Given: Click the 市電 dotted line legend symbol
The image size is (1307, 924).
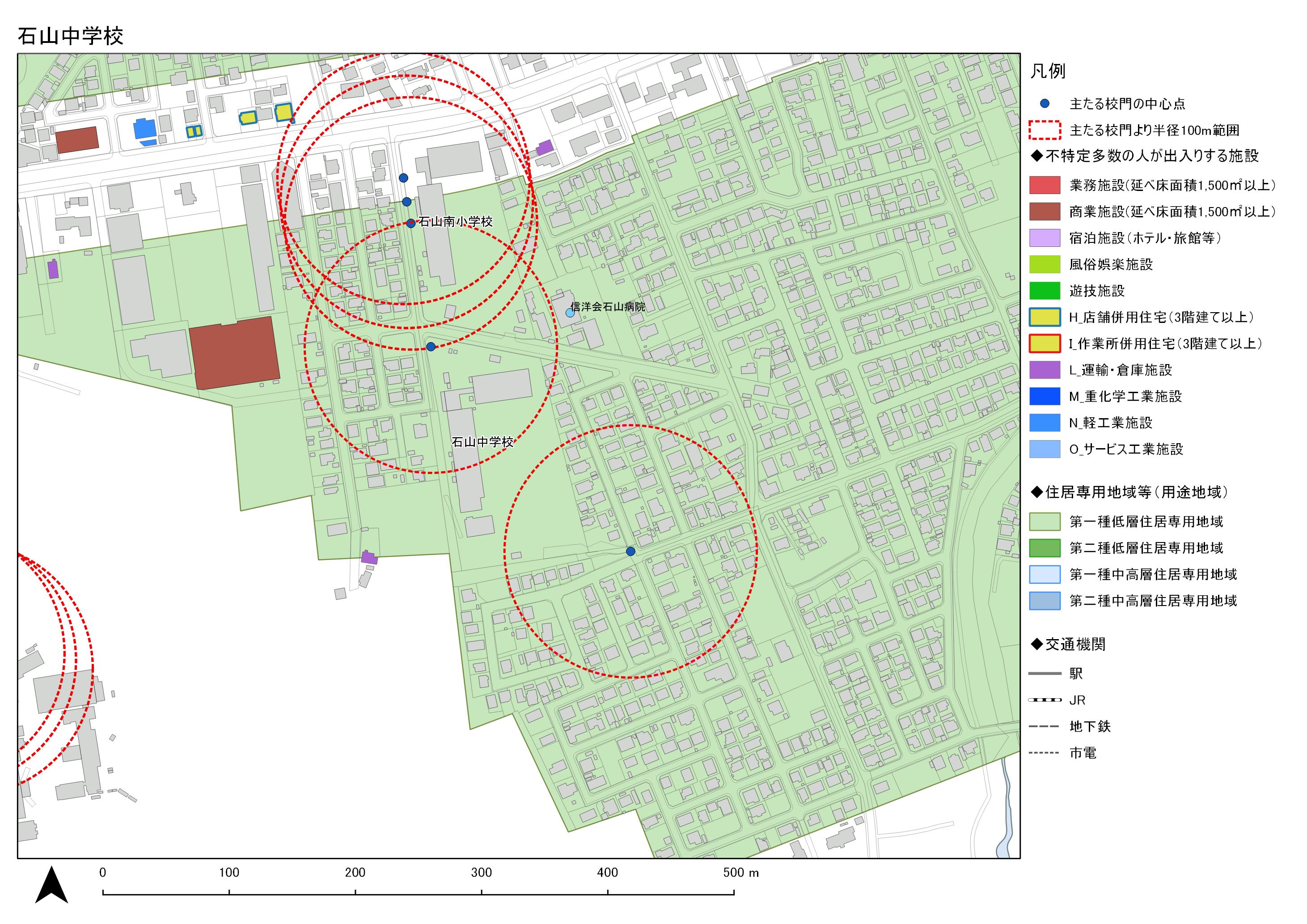Looking at the screenshot, I should coord(1045,753).
